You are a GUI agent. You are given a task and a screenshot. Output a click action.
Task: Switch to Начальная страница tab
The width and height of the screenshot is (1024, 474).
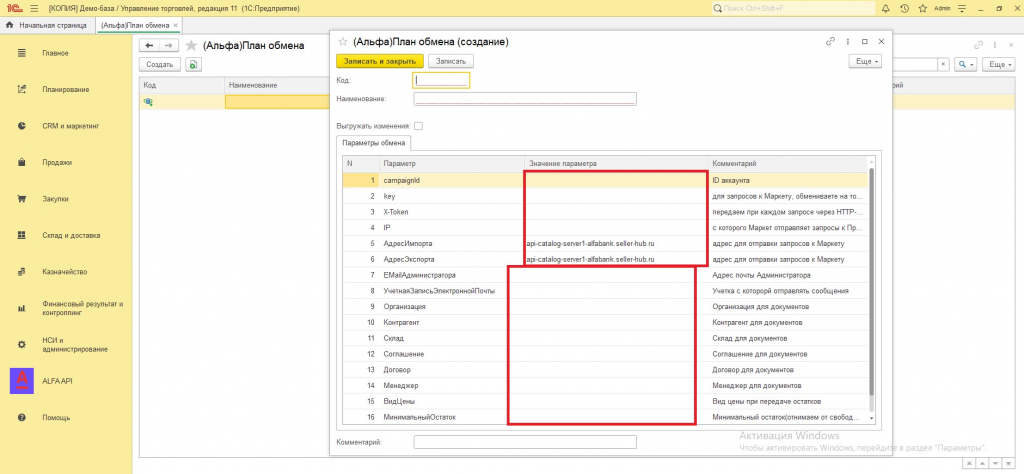[x=46, y=25]
